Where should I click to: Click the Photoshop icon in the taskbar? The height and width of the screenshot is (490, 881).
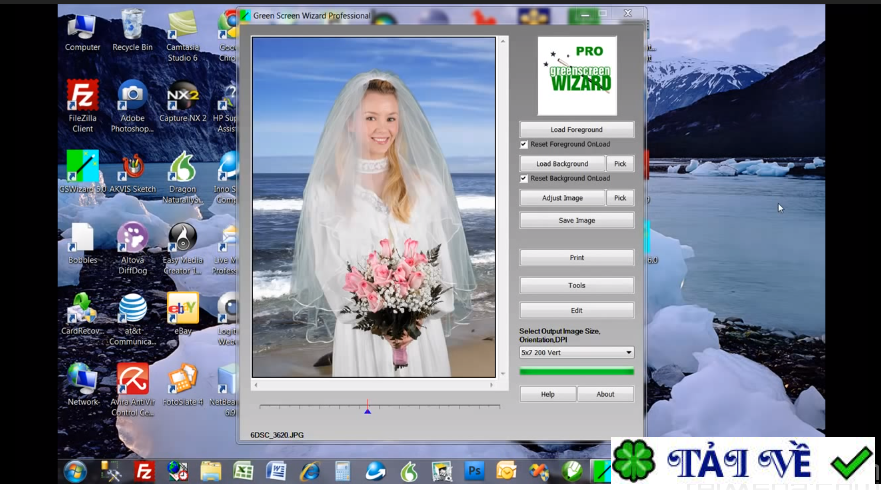point(472,471)
